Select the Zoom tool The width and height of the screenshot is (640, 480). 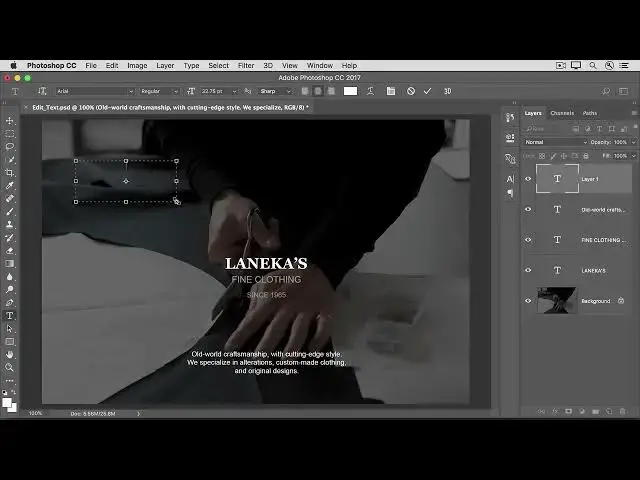10,367
